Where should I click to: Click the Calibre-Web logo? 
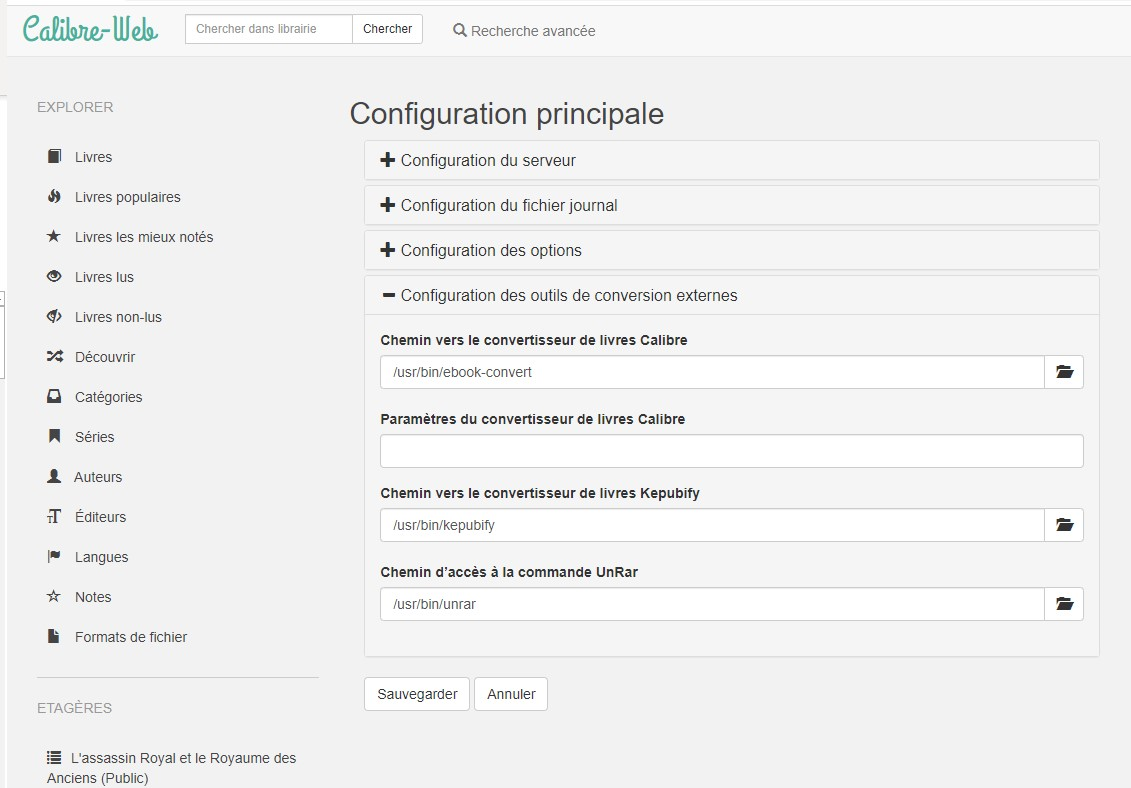click(x=90, y=29)
